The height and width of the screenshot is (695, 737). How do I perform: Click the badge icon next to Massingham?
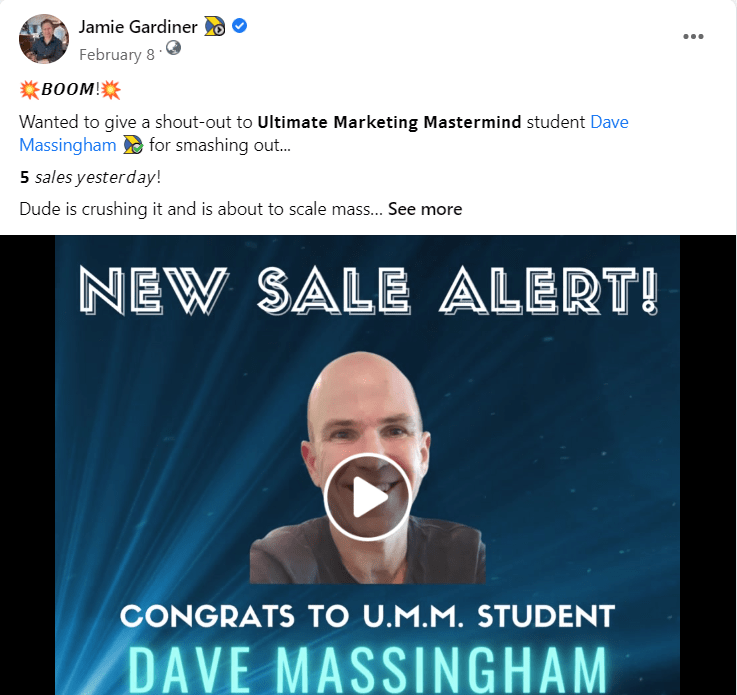tap(133, 145)
